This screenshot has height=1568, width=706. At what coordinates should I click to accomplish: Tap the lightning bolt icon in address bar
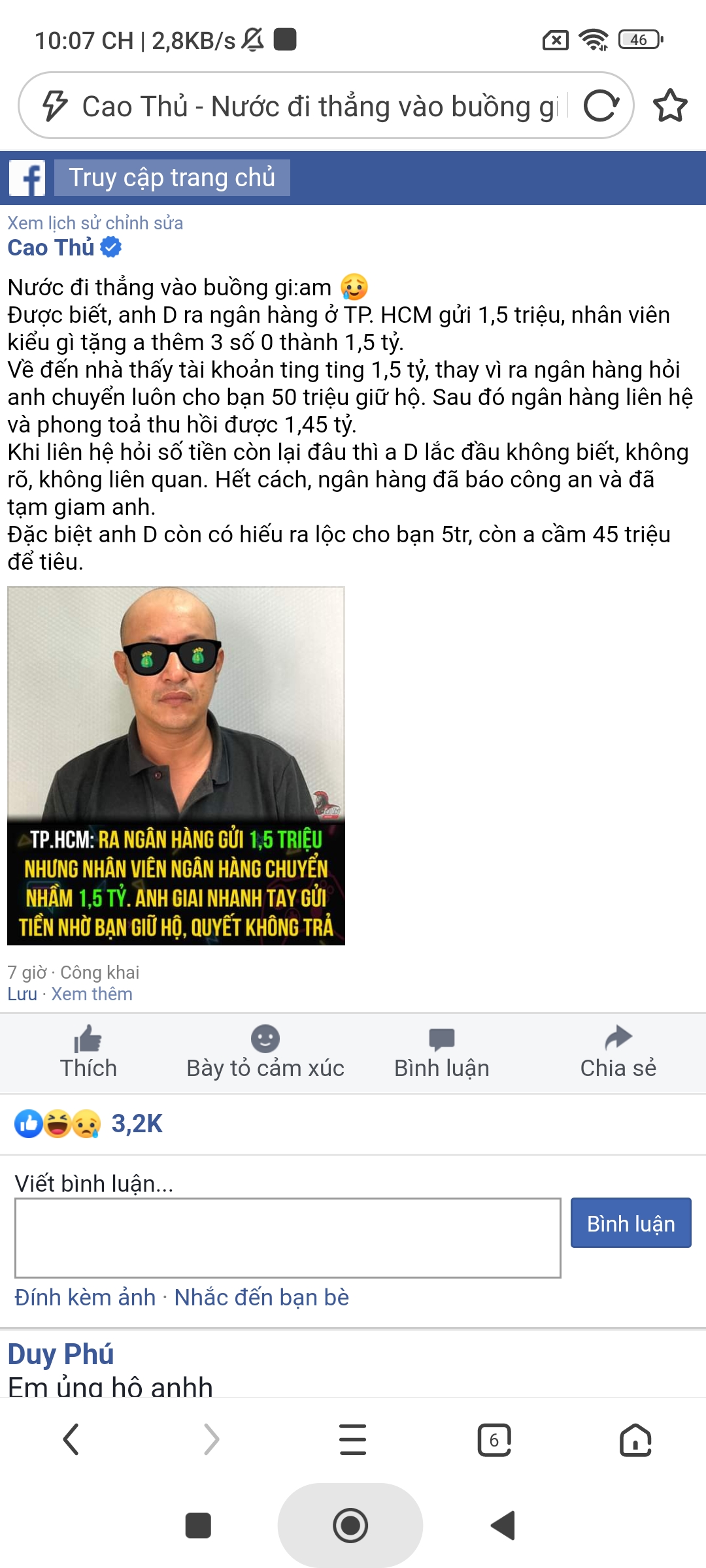[55, 106]
